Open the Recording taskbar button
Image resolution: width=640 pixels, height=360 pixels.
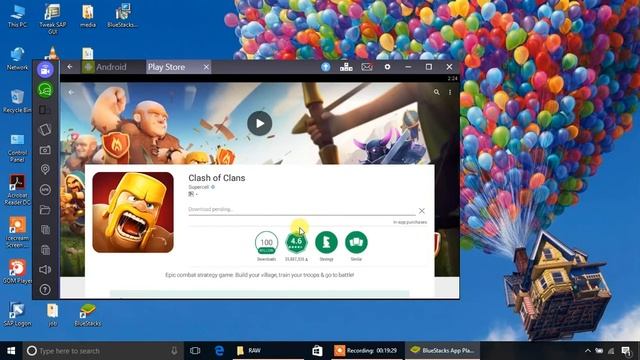(x=367, y=351)
